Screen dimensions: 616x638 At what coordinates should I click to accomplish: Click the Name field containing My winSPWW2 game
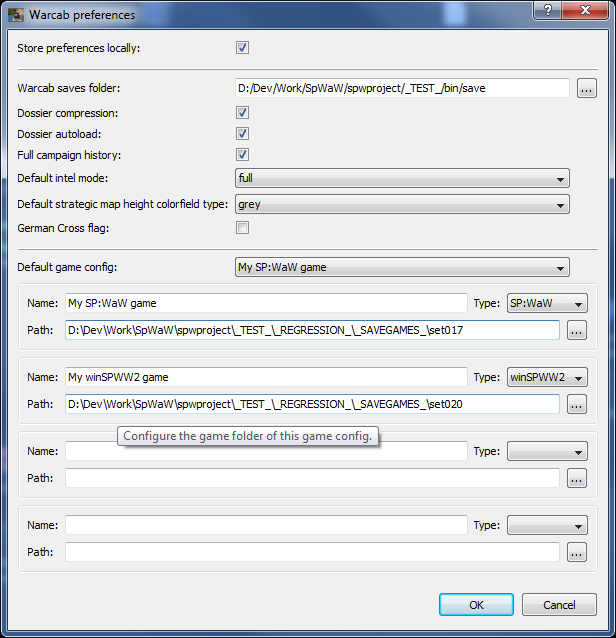coord(266,377)
